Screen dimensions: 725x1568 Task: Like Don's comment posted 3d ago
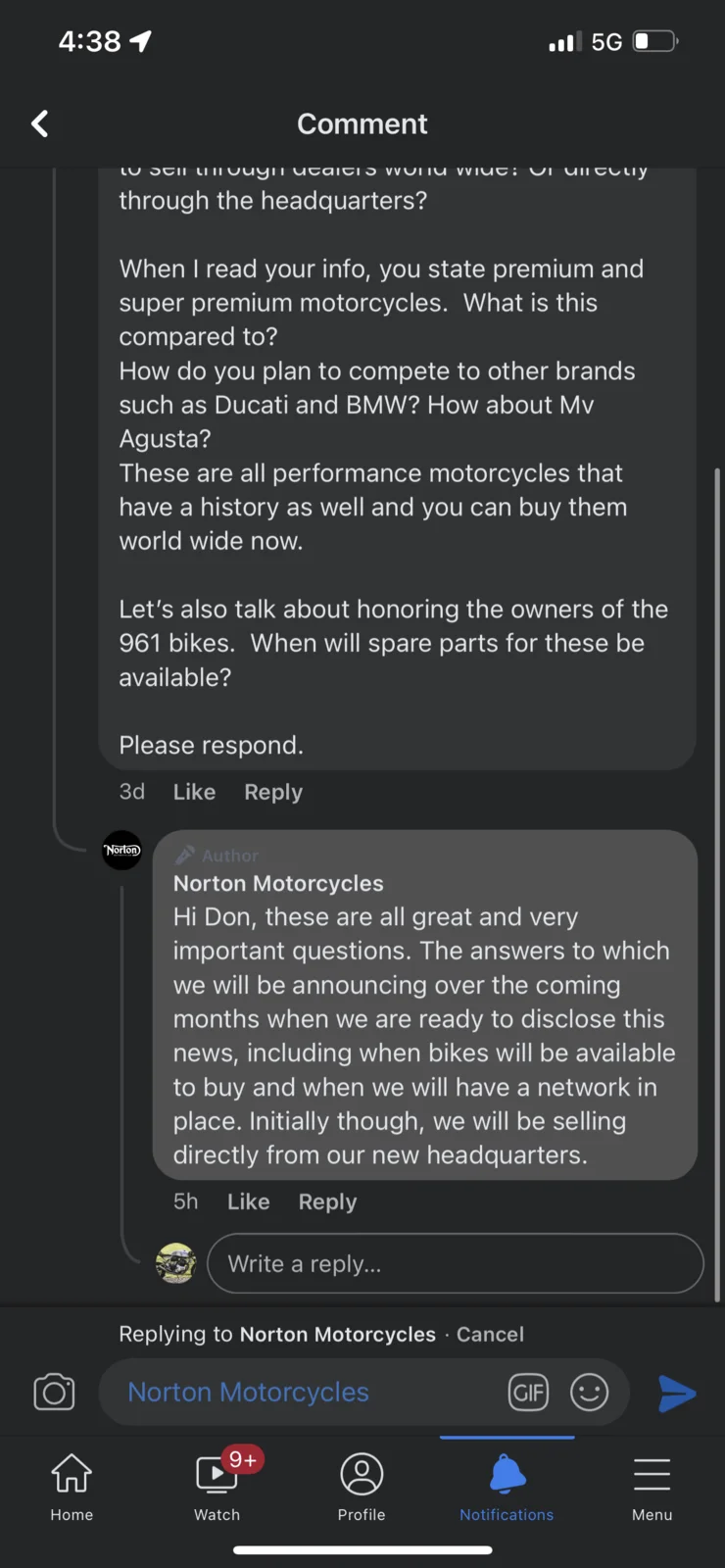[194, 792]
